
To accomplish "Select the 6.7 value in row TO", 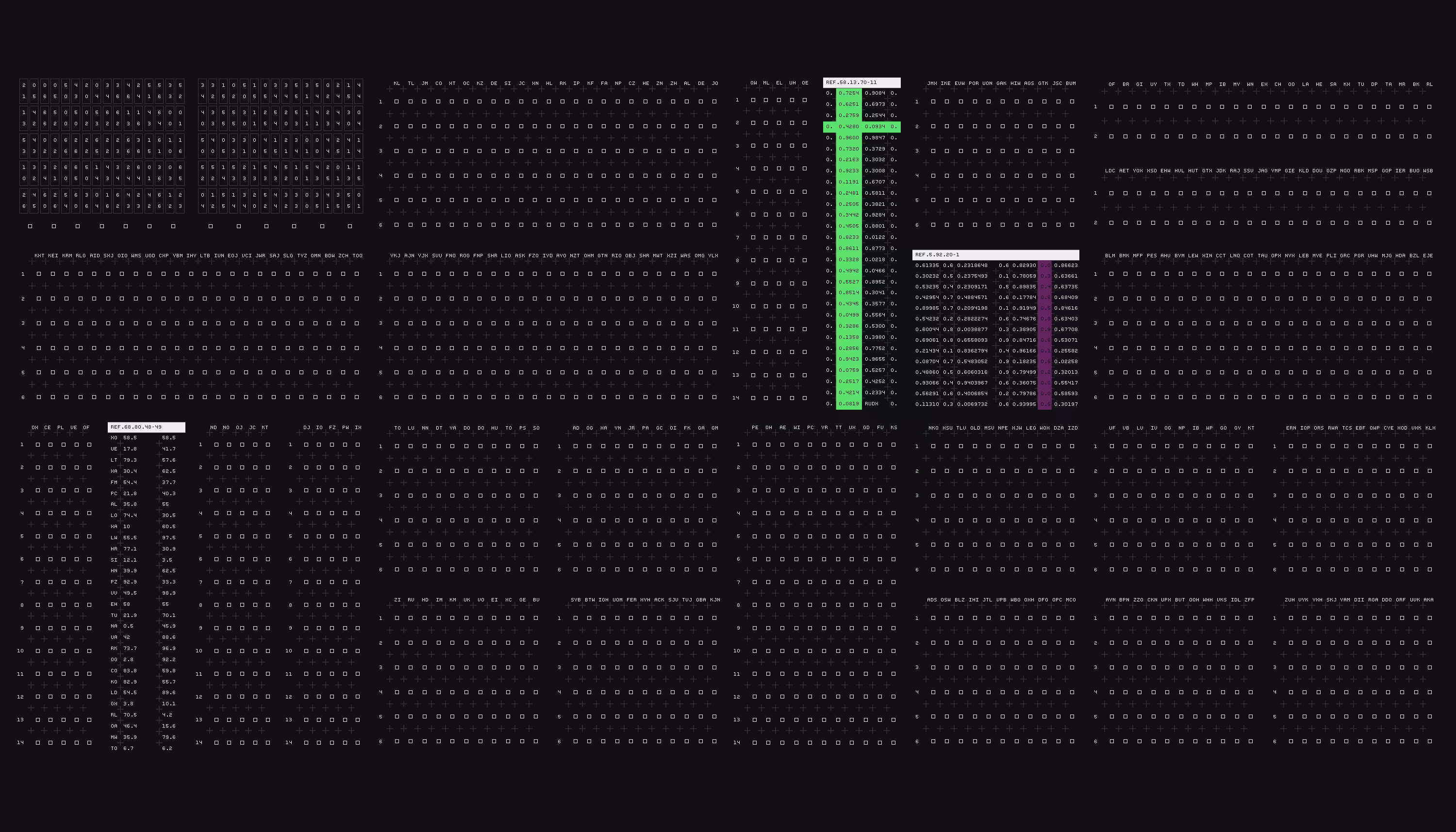I will [x=128, y=748].
